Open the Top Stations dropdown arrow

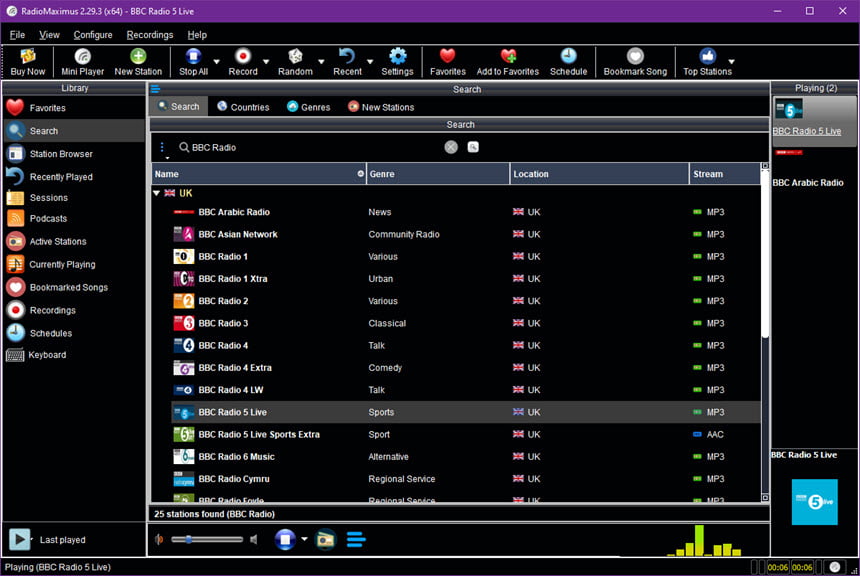[x=731, y=62]
